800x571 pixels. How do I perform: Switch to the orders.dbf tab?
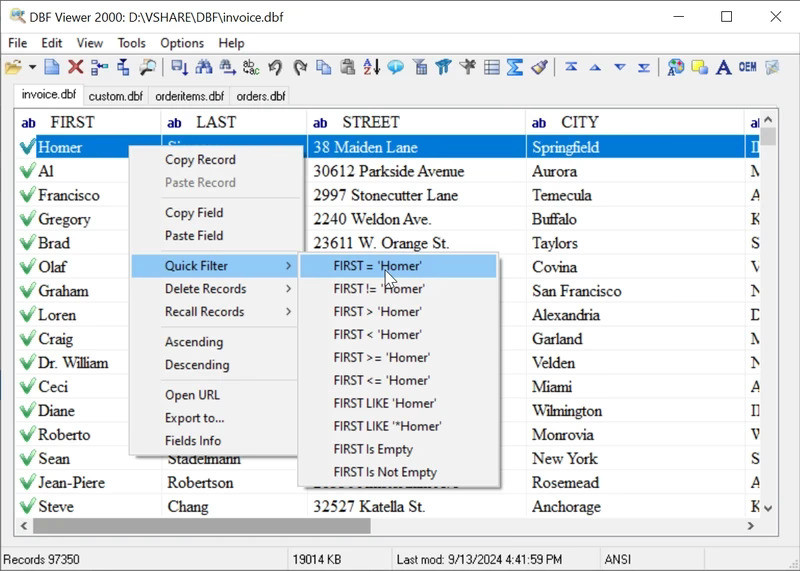[261, 96]
